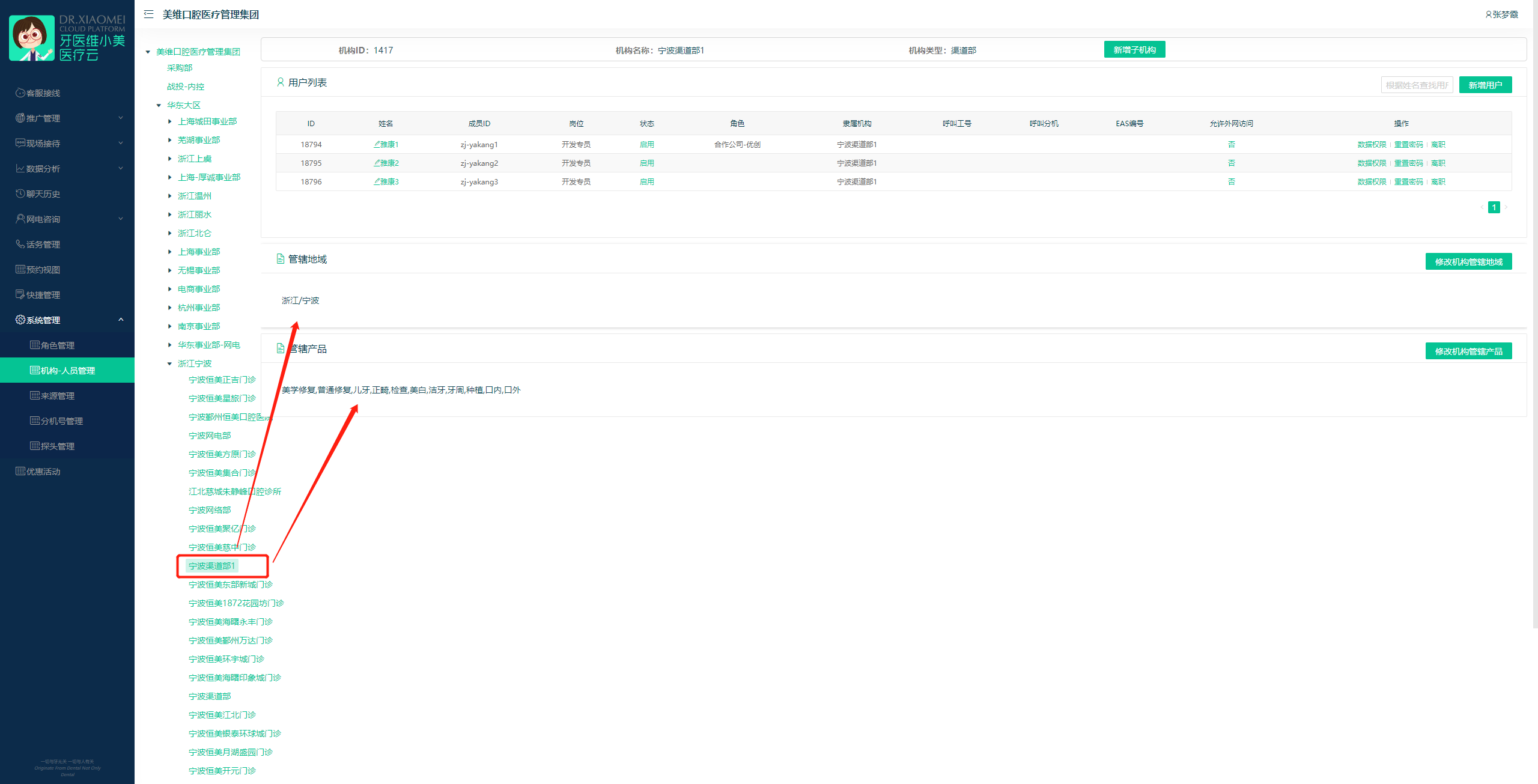Click the 聊天历史 clock icon
The width and height of the screenshot is (1538, 784).
[x=20, y=193]
